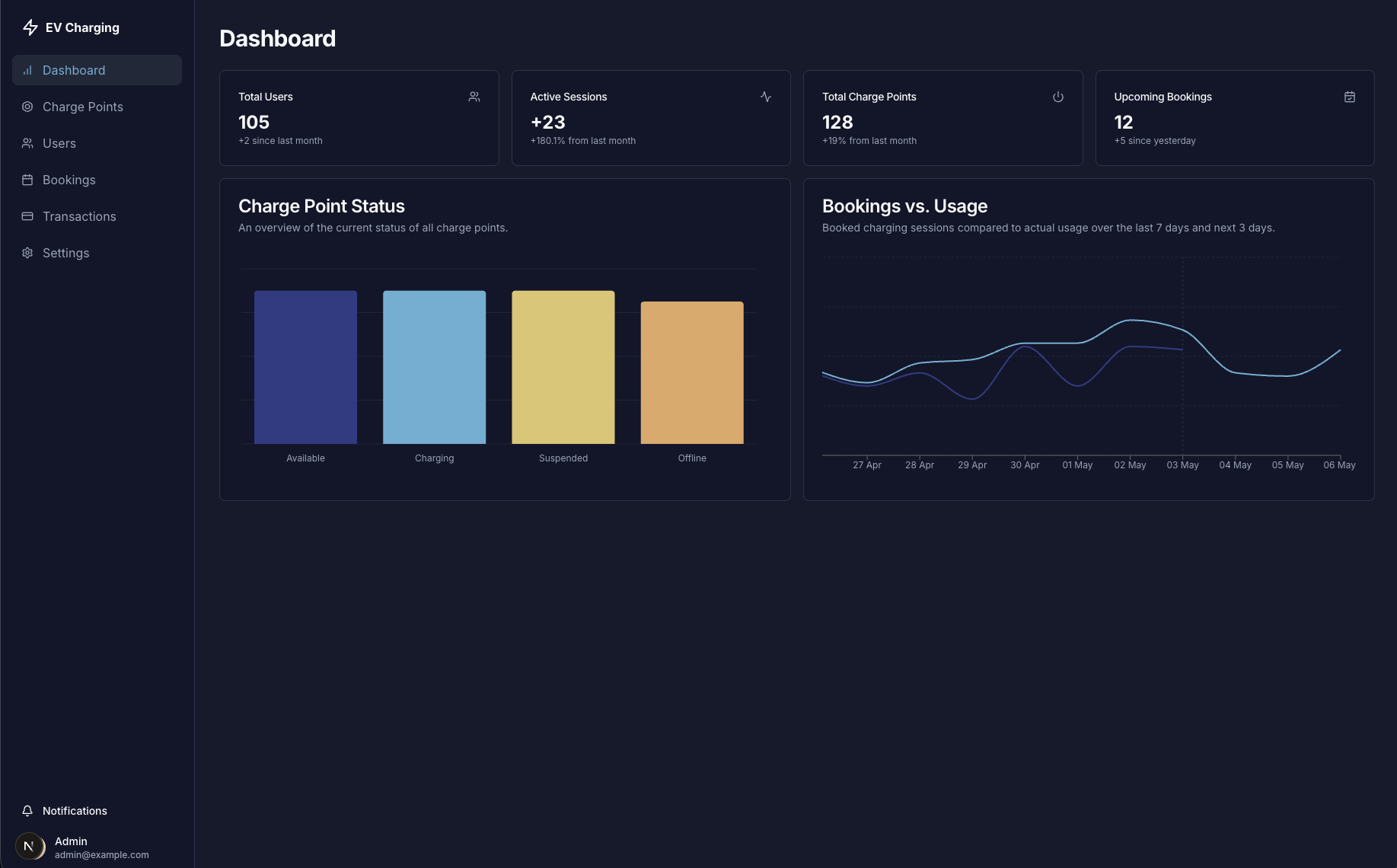Click the Upcoming Bookings value 12
This screenshot has width=1397, height=868.
click(1124, 122)
